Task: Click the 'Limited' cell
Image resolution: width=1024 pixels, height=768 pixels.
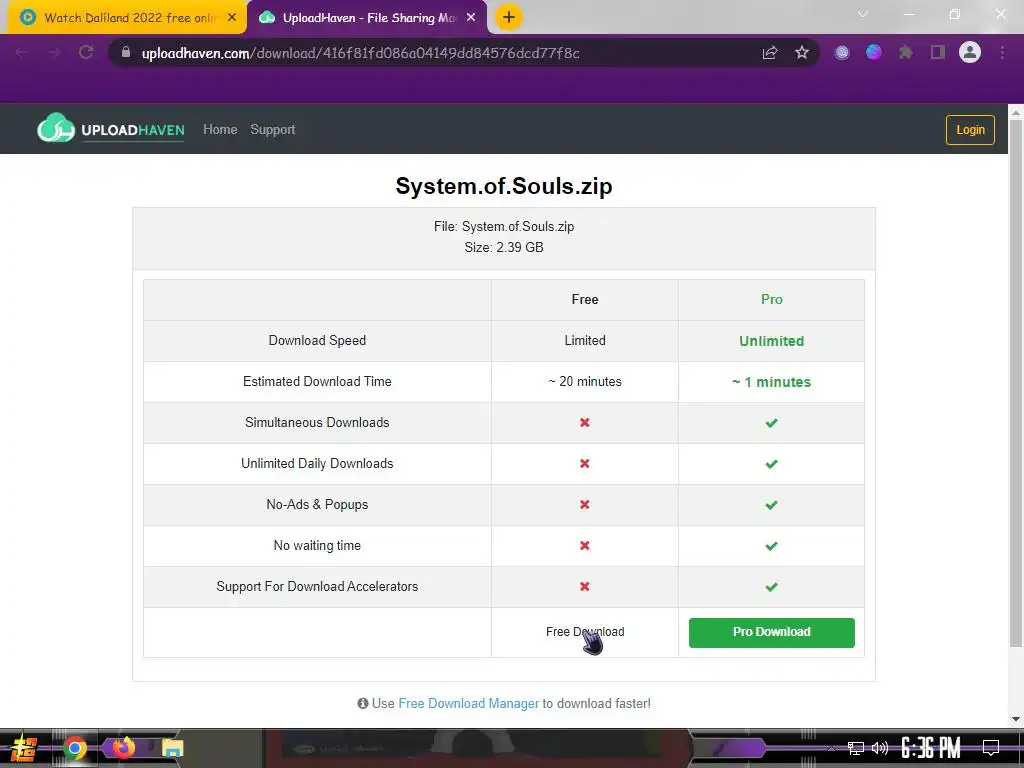Action: click(x=584, y=340)
